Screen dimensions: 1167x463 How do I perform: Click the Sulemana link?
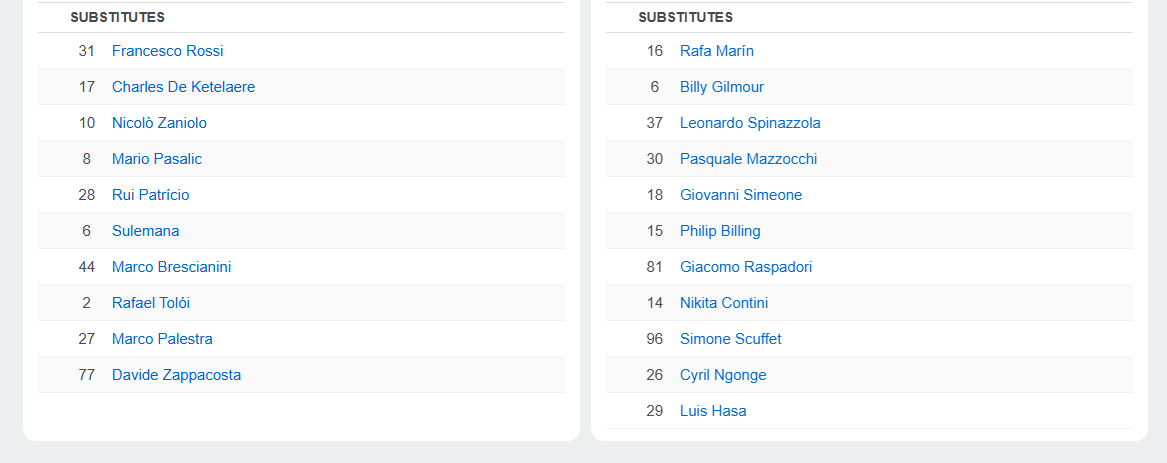click(145, 231)
